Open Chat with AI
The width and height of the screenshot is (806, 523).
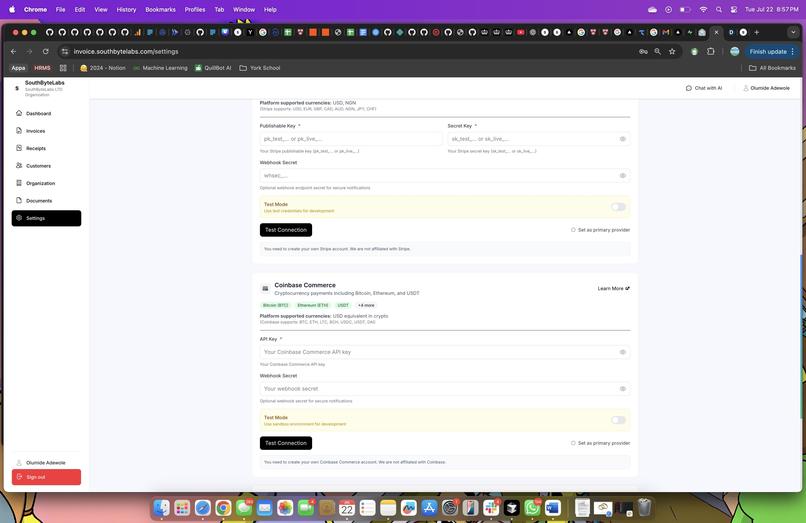tap(704, 88)
